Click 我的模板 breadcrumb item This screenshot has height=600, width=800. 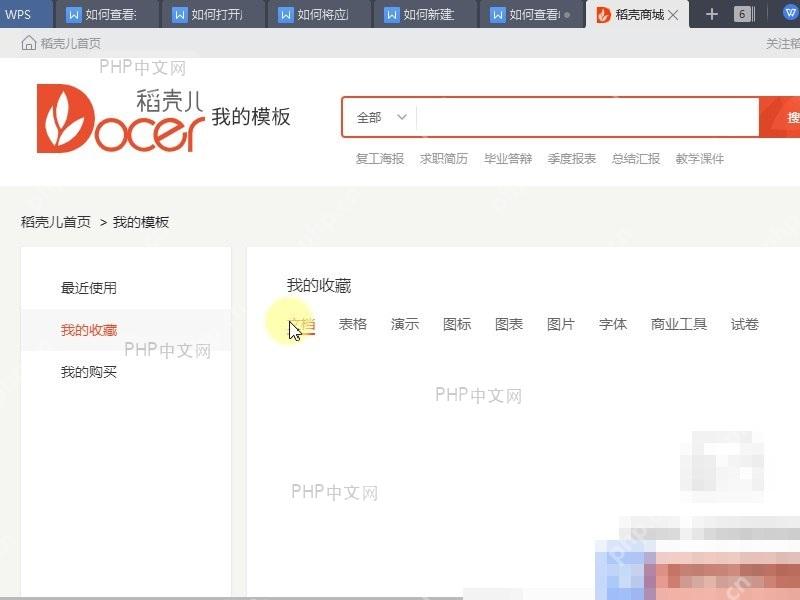141,222
